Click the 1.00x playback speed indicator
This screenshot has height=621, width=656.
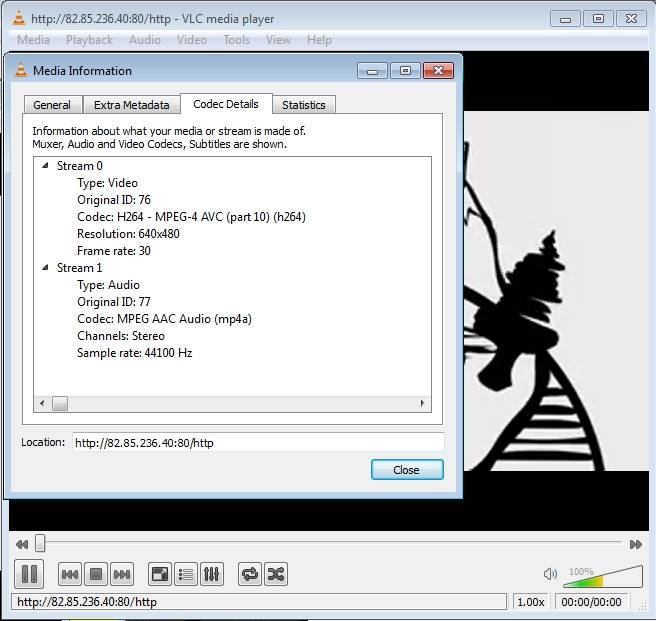coord(530,602)
